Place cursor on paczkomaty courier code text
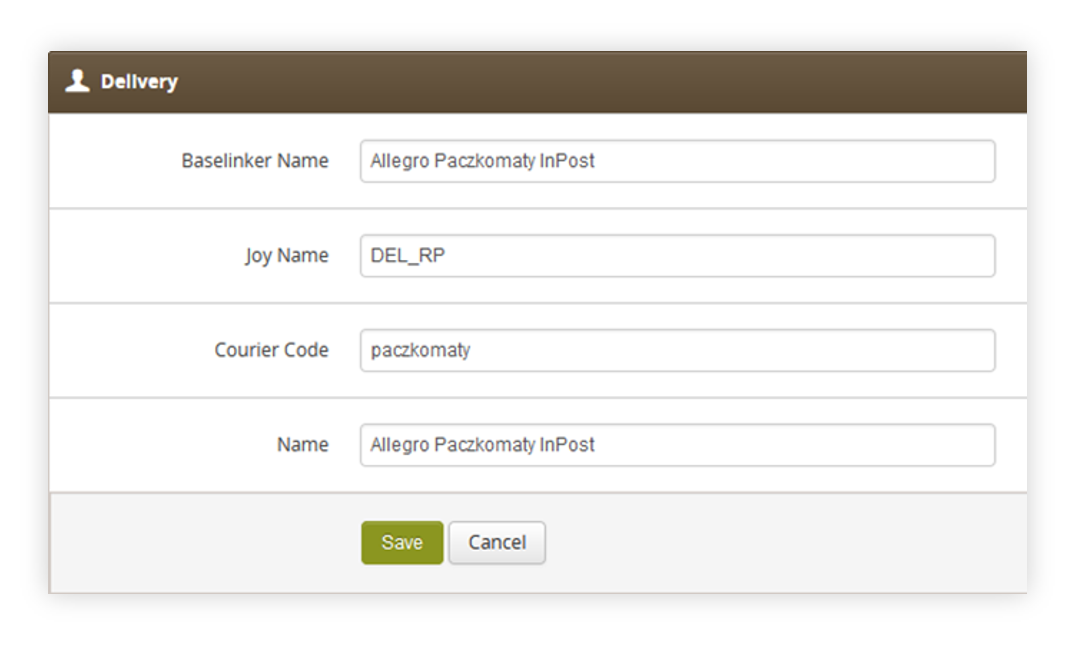 [x=420, y=351]
